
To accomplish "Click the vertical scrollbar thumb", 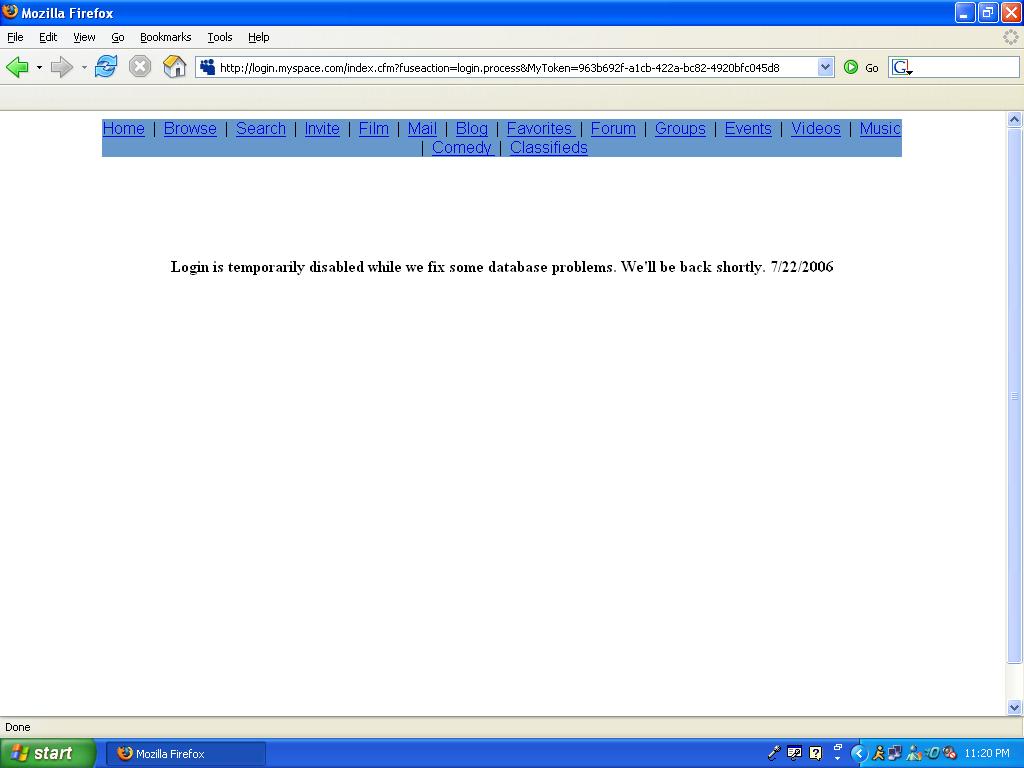I will (1014, 396).
